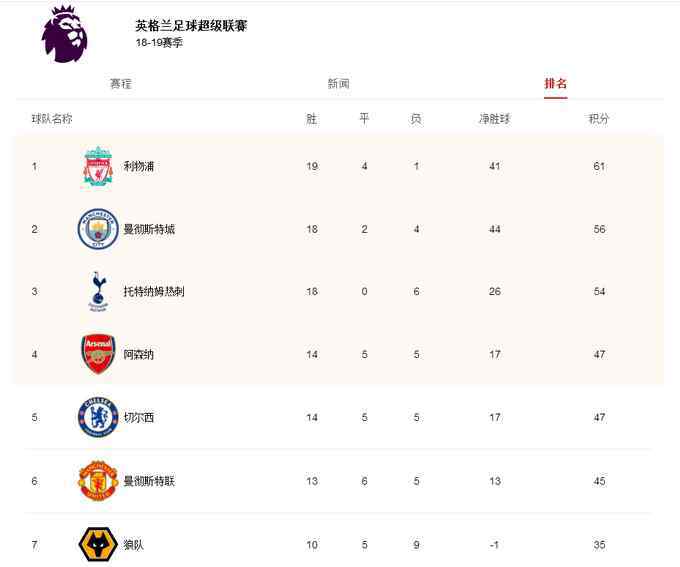Click team name 托特纳姆热刺
680x567 pixels.
point(154,292)
